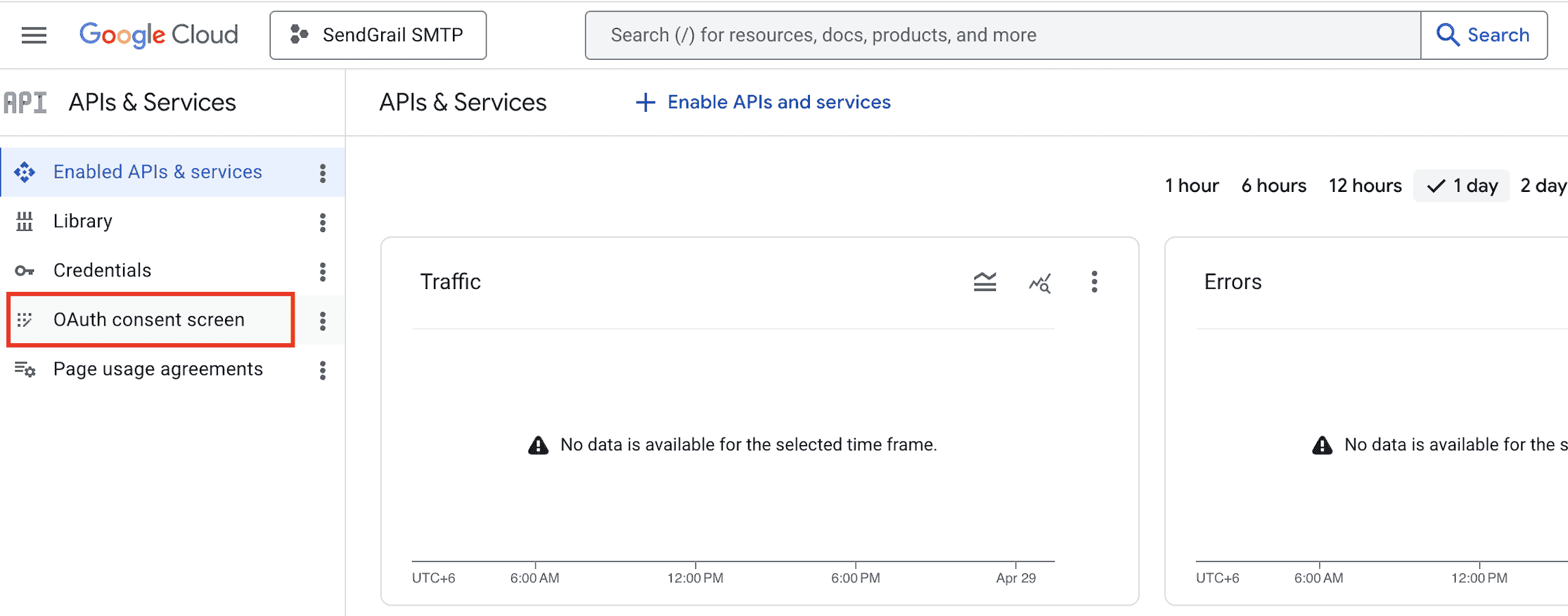Open more options for Enabled APIs & services
The width and height of the screenshot is (1568, 616).
323,173
